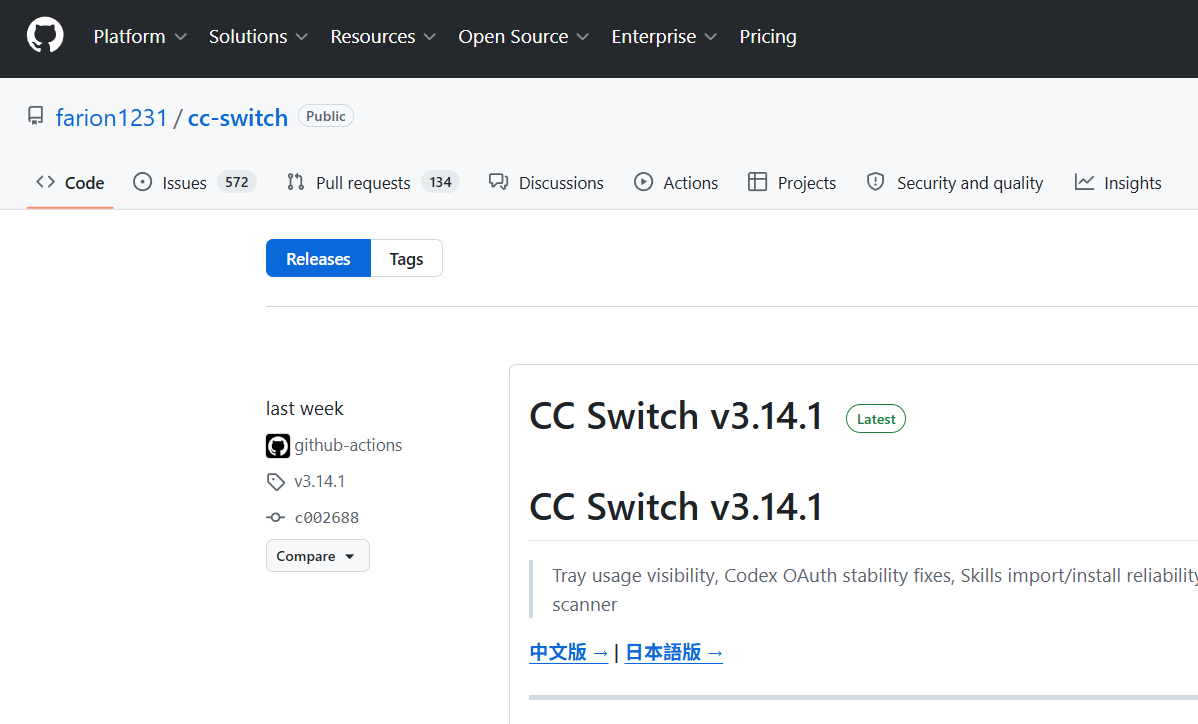Viewport: 1198px width, 724px height.
Task: Click the 'last week' release date text
Action: point(305,409)
